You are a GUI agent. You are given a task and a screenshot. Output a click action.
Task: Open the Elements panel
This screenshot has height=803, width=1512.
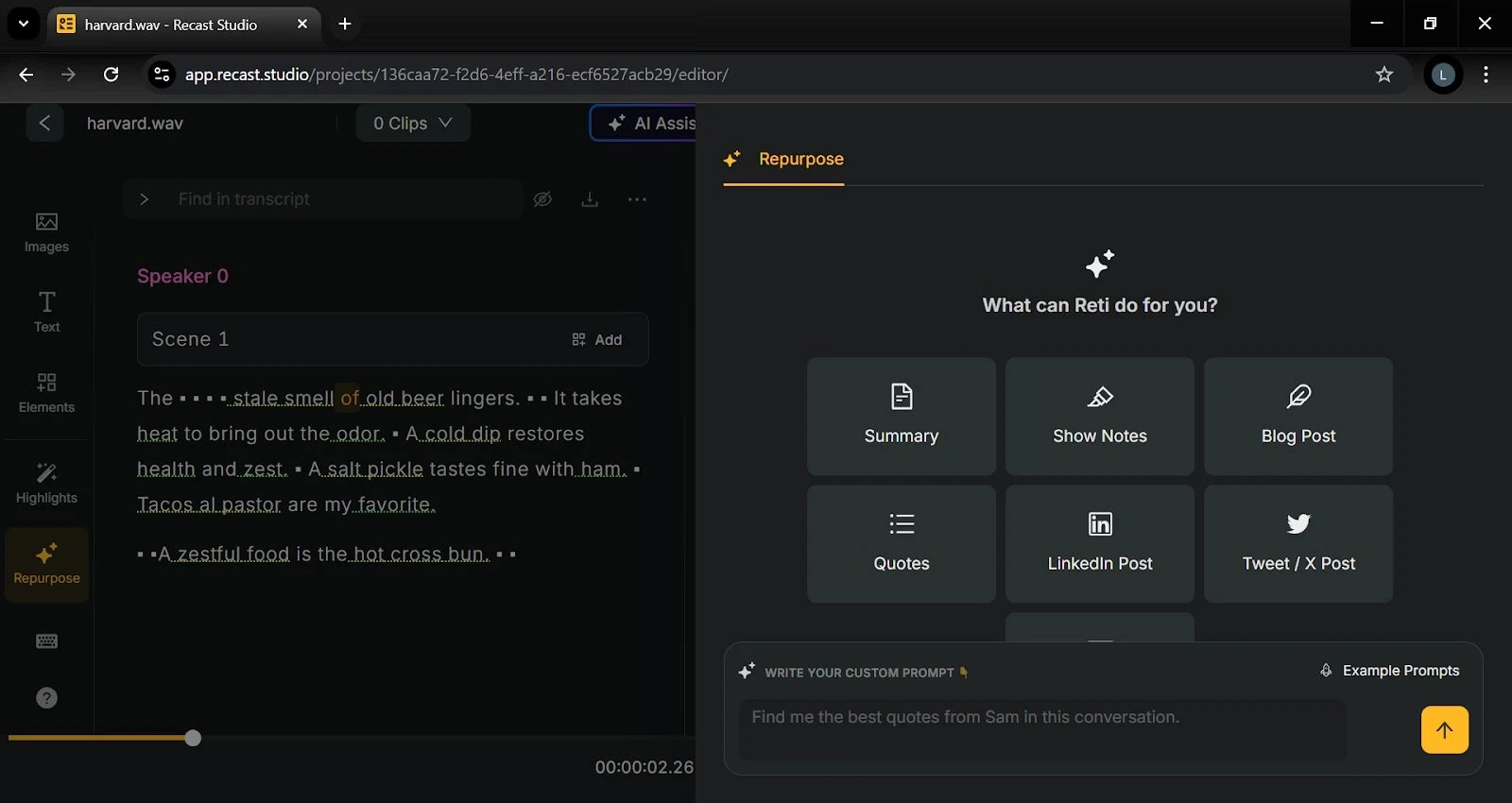click(46, 392)
